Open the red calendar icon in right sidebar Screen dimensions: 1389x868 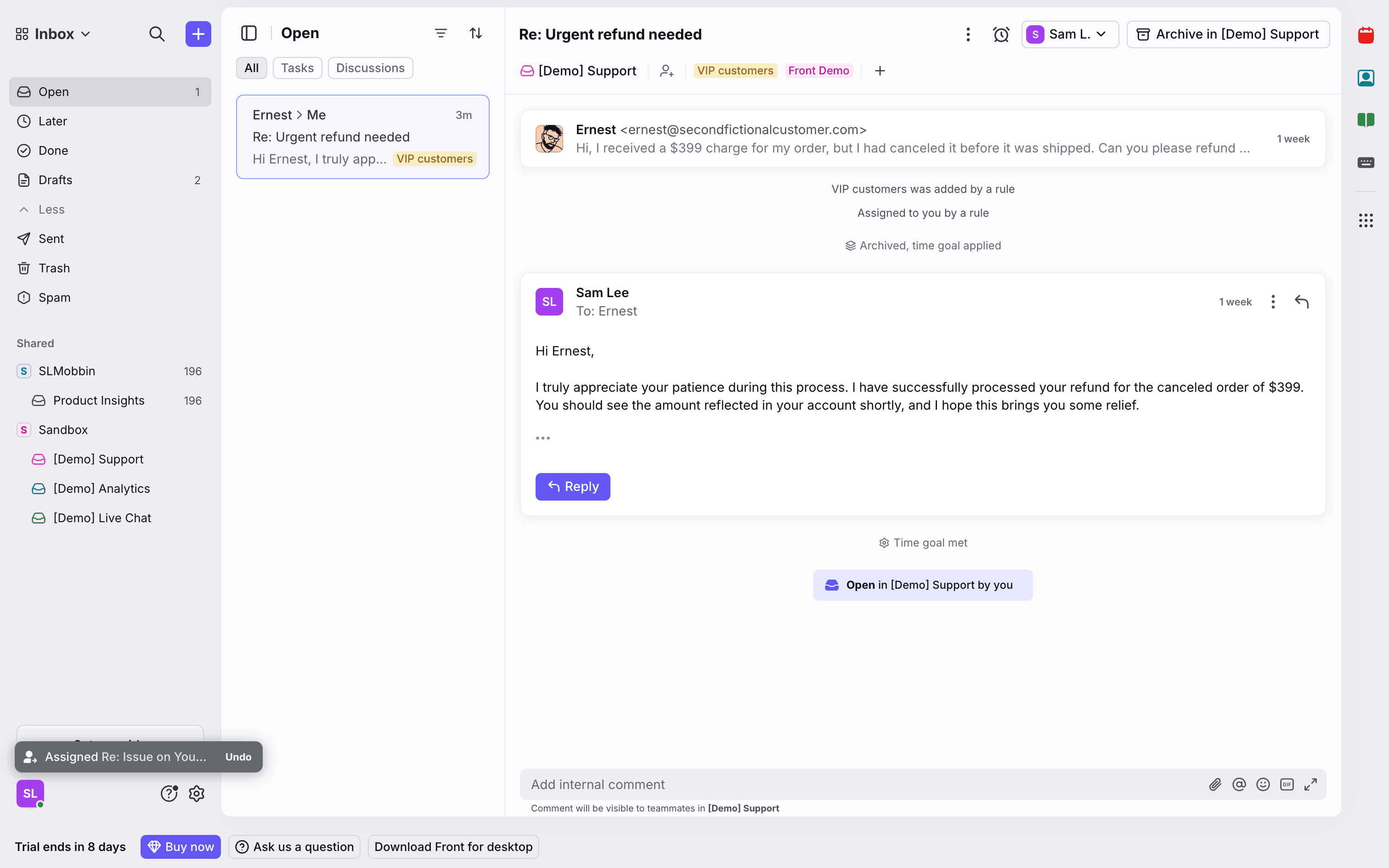(1366, 36)
